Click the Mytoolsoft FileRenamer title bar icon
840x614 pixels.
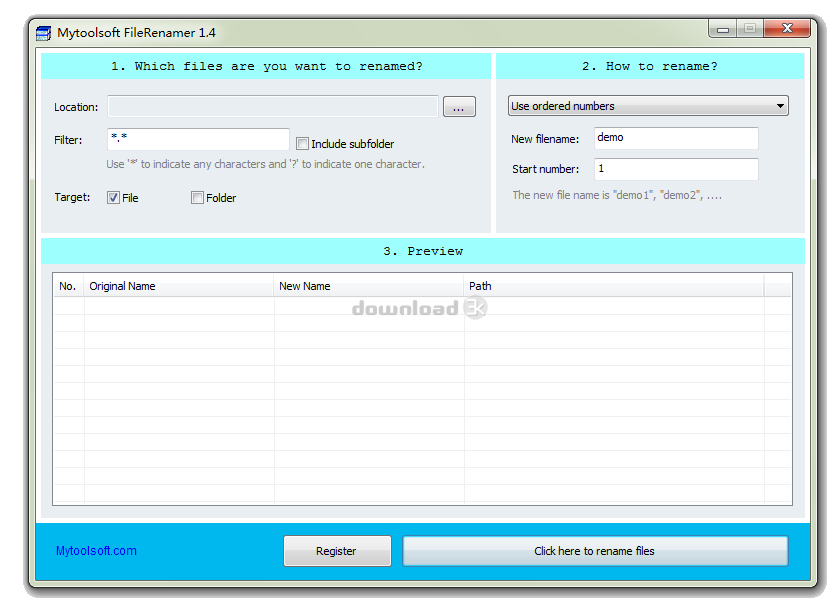(x=43, y=33)
